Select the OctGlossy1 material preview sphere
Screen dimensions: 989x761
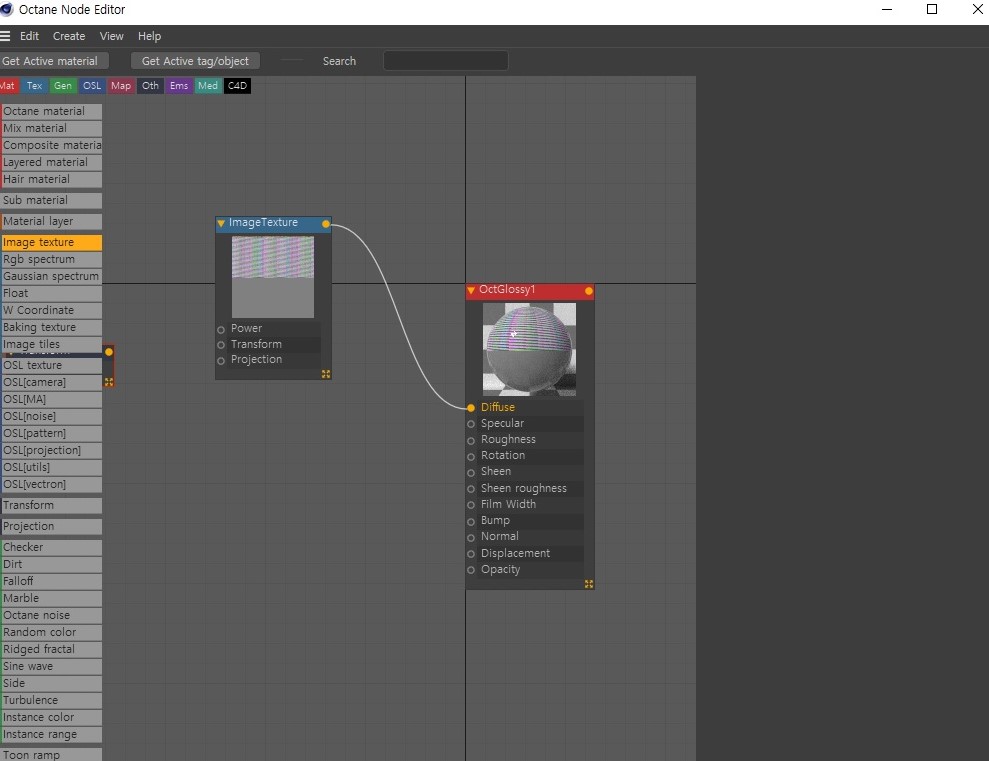tap(529, 349)
